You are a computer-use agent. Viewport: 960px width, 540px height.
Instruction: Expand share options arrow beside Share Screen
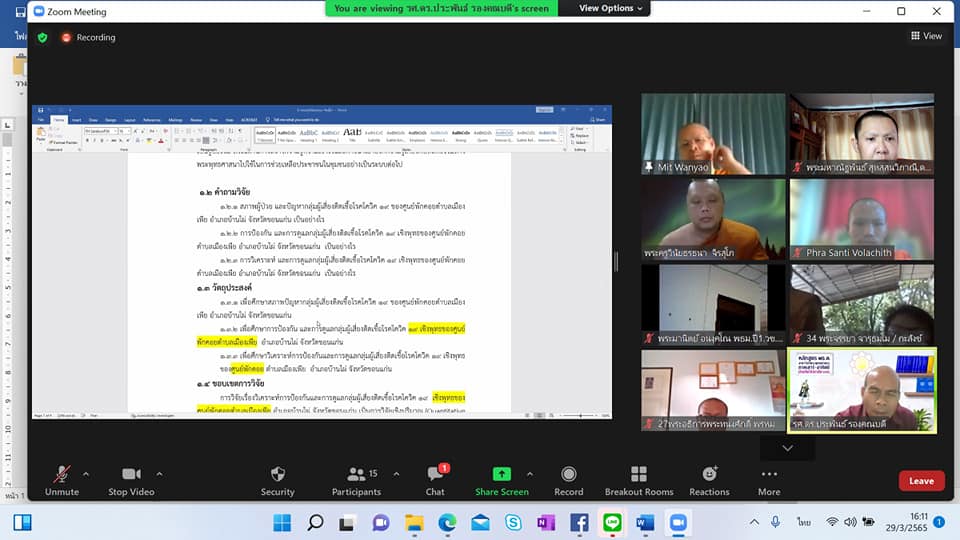(530, 474)
